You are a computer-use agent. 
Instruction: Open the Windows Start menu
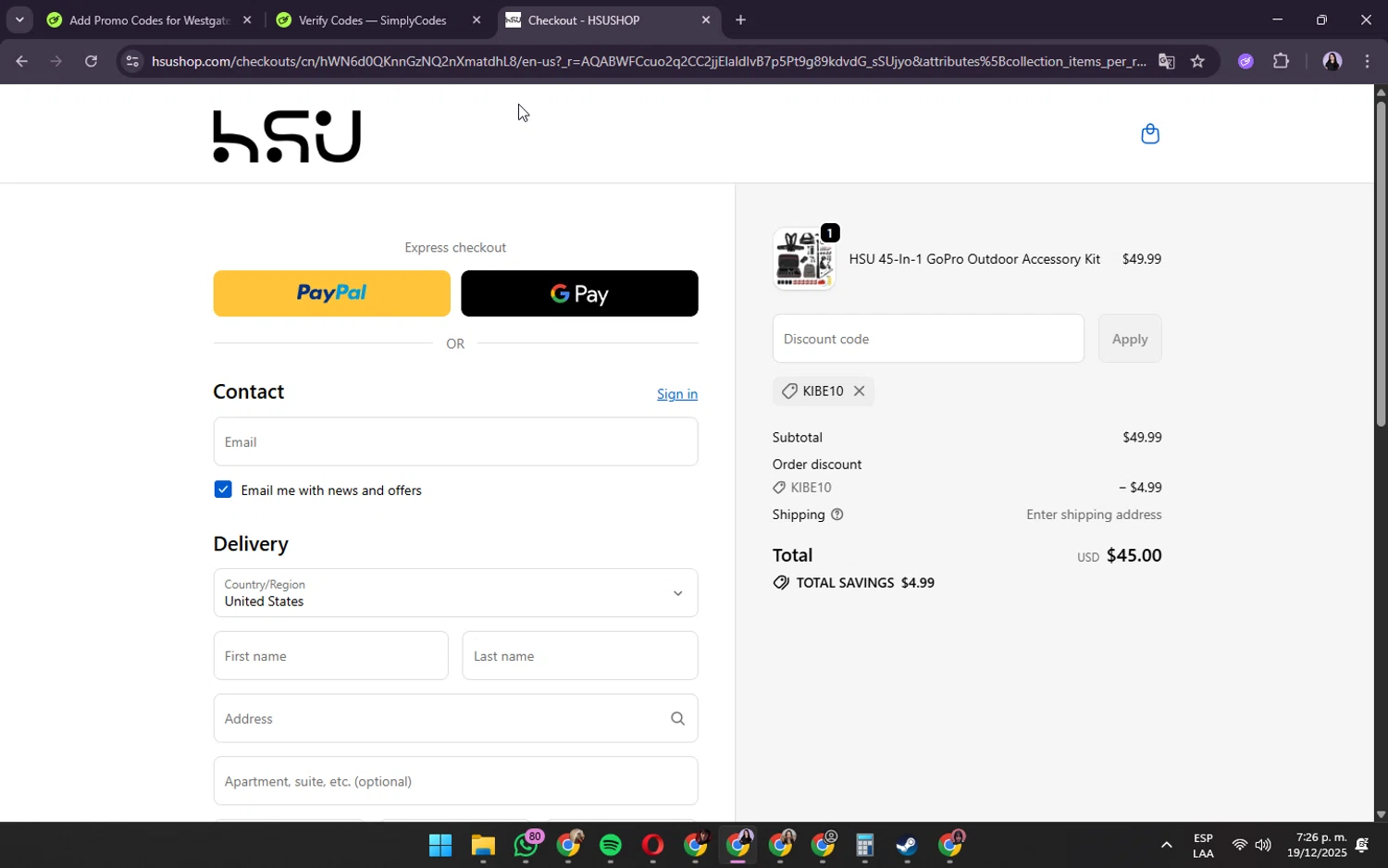coord(440,845)
